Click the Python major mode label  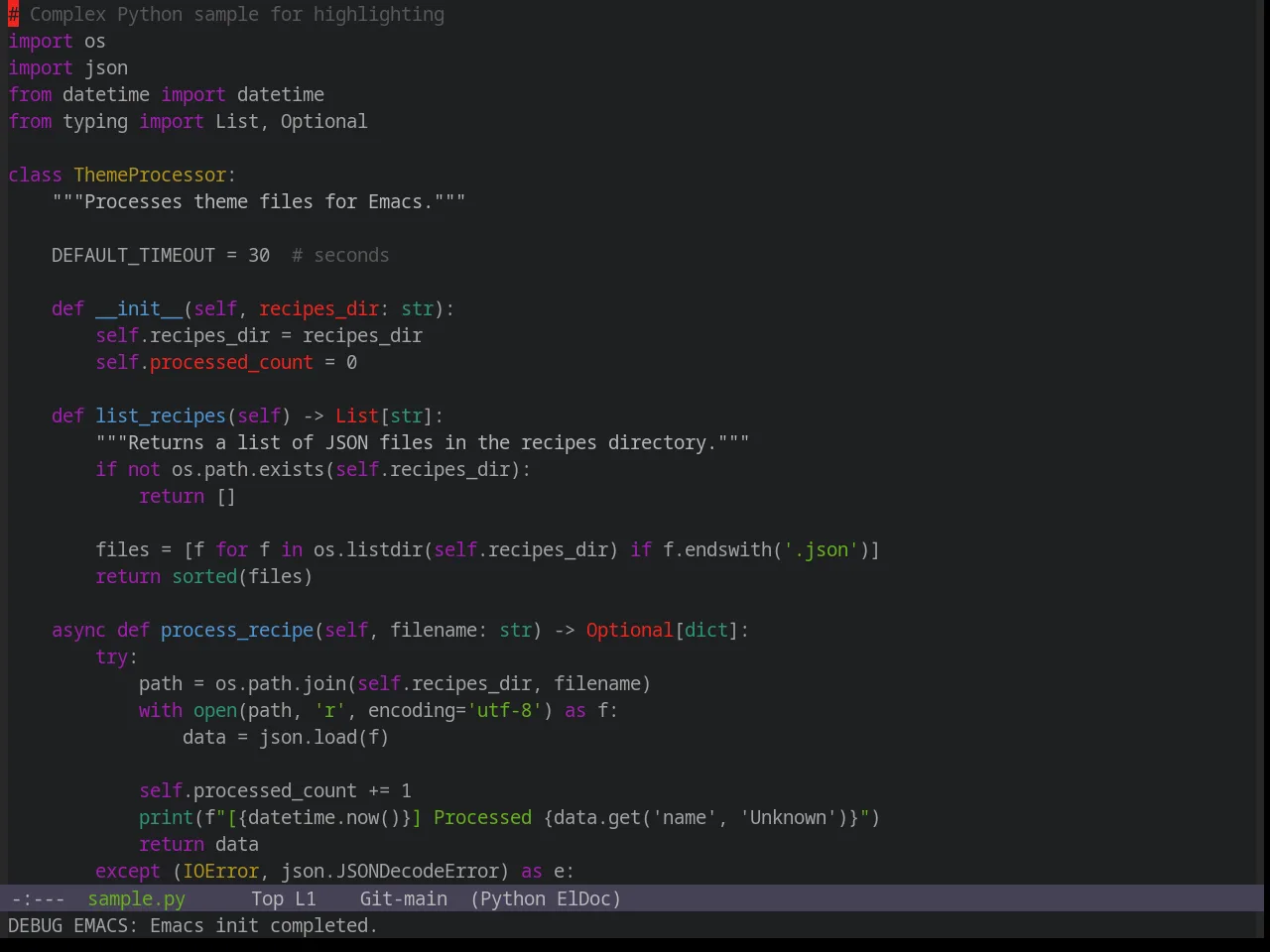point(512,898)
